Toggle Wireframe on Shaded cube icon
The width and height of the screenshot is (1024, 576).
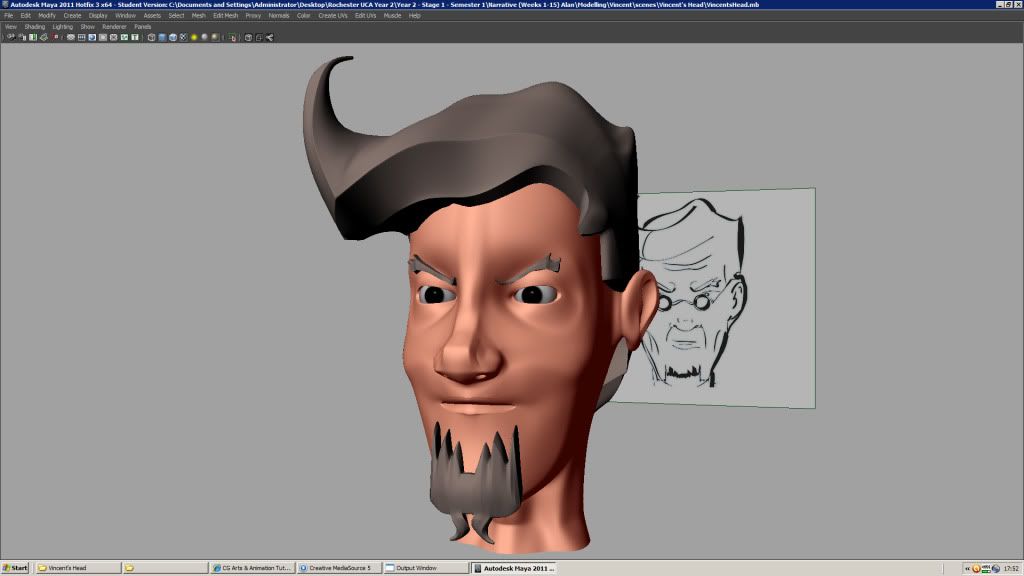point(173,37)
